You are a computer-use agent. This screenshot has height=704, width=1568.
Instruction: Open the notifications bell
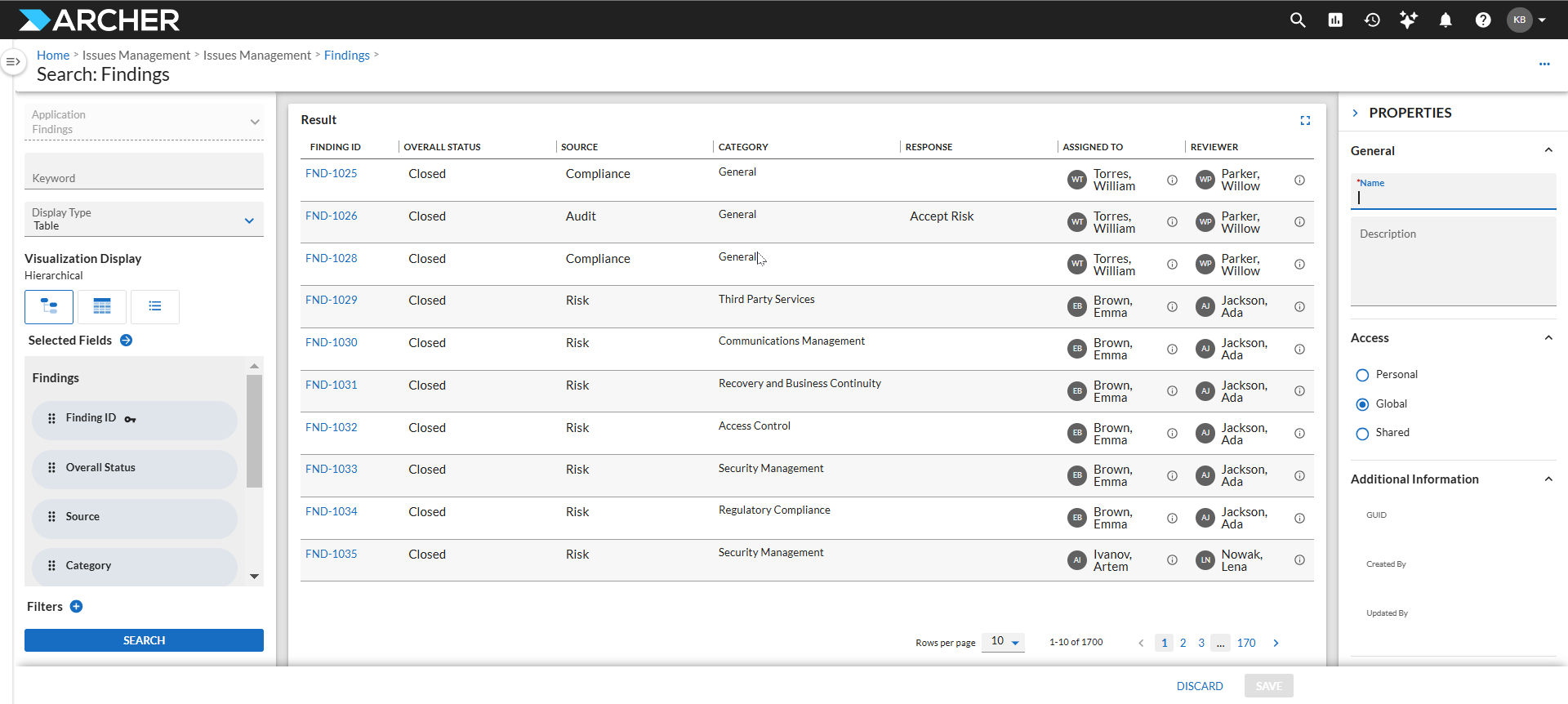tap(1445, 20)
